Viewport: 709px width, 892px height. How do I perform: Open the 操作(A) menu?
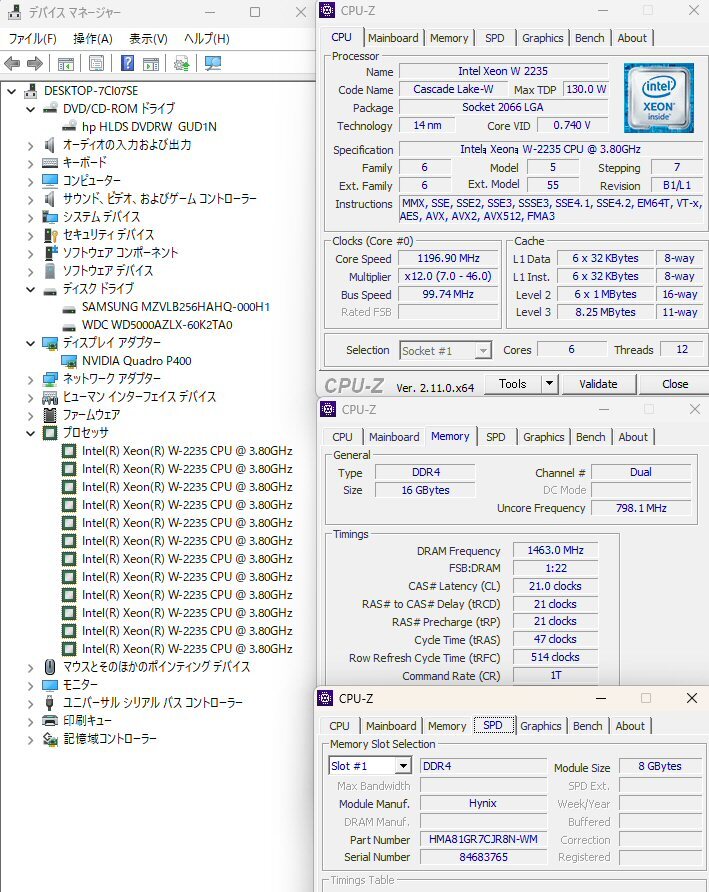coord(93,39)
